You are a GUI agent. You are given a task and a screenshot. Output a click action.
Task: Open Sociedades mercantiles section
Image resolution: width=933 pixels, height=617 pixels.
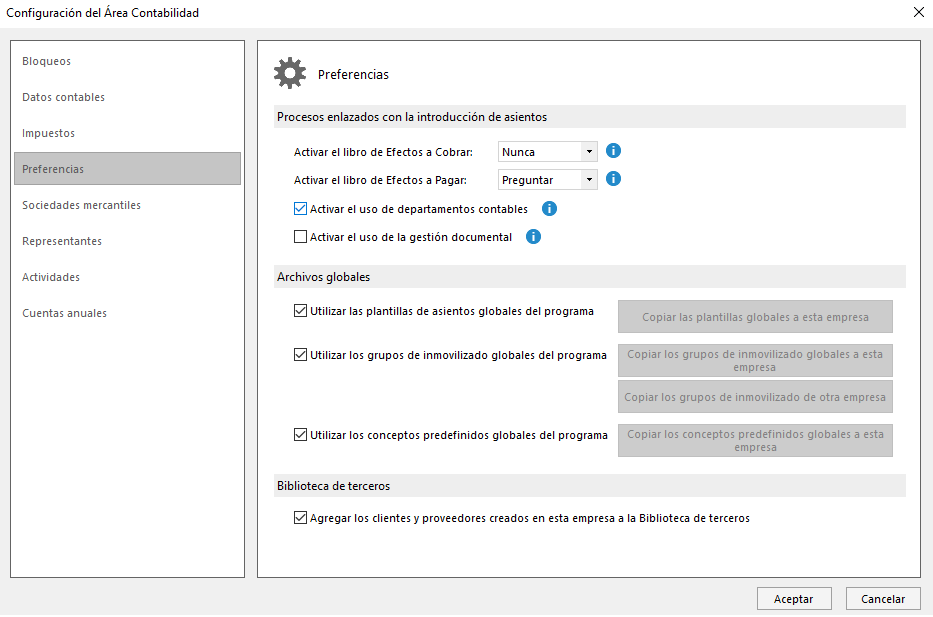127,205
